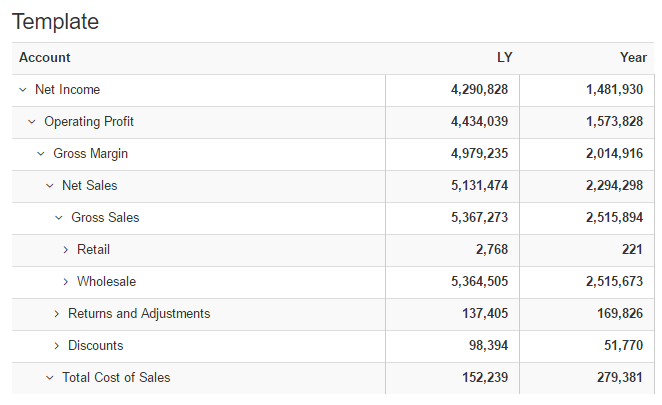Select the Net Income label
This screenshot has height=405, width=662.
tap(67, 90)
